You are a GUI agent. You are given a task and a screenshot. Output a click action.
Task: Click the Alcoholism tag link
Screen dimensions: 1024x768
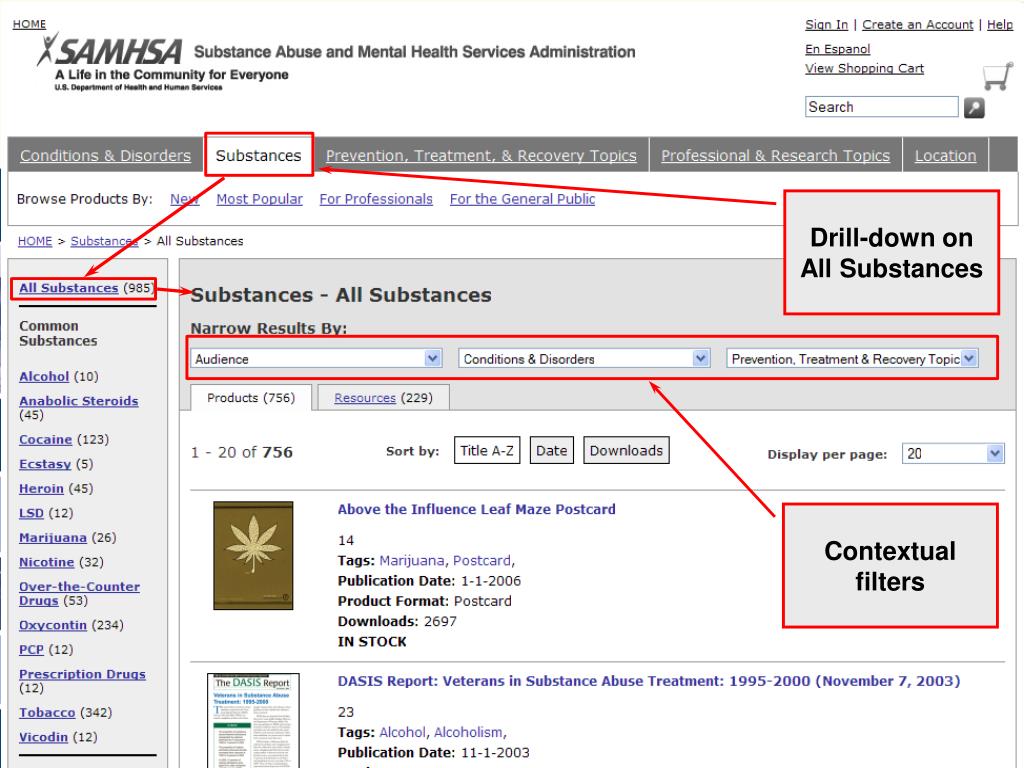pyautogui.click(x=468, y=732)
